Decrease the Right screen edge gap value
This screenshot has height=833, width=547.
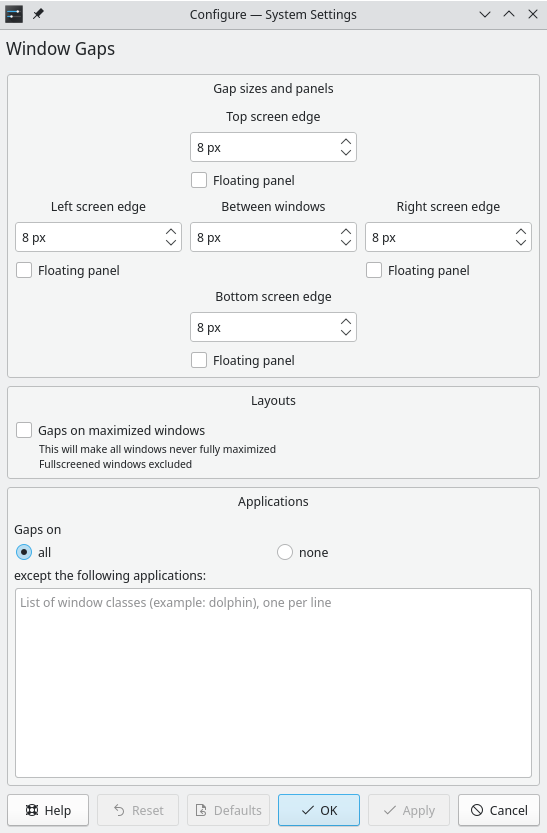coord(521,242)
